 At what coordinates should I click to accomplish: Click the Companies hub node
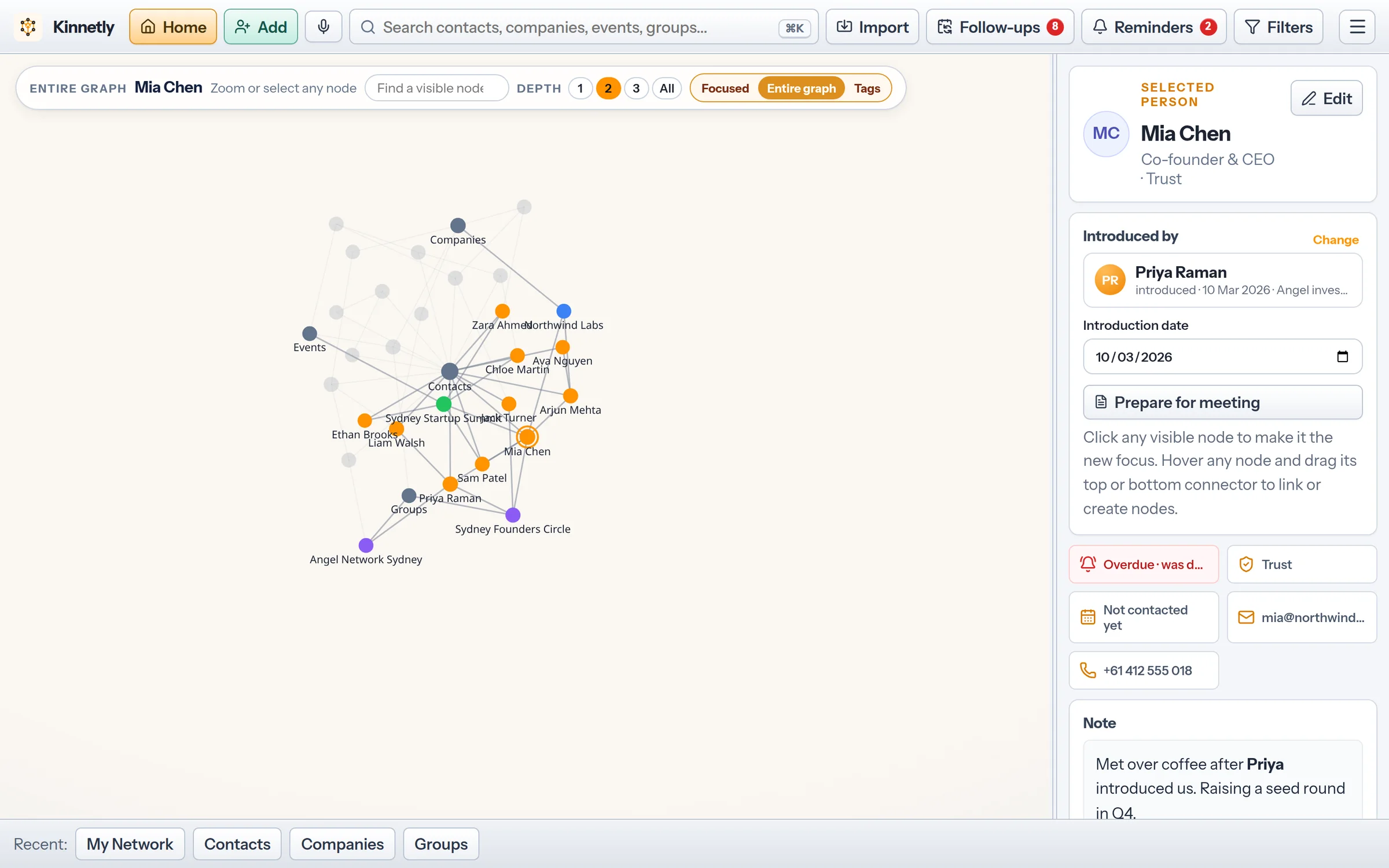[x=458, y=225]
